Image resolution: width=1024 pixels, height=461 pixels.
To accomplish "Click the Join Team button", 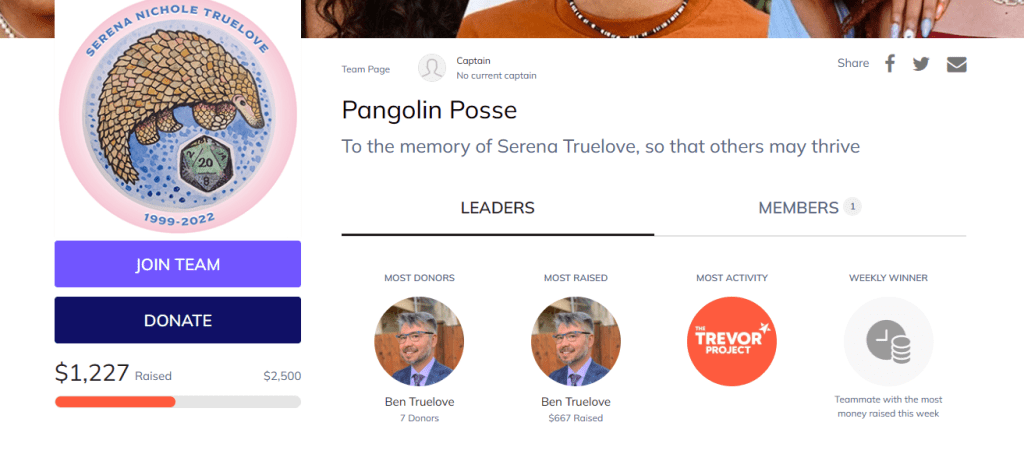I will [x=178, y=264].
